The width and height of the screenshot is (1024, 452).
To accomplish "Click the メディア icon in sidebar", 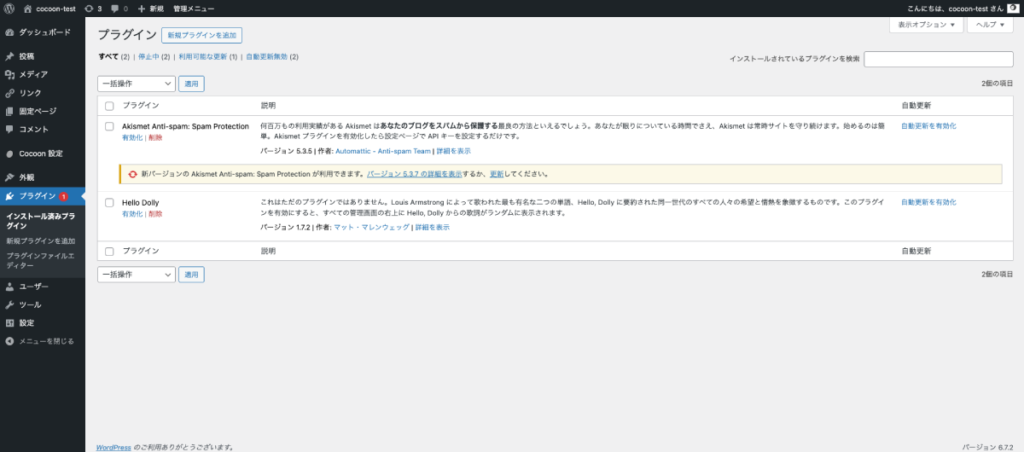I will pyautogui.click(x=10, y=74).
